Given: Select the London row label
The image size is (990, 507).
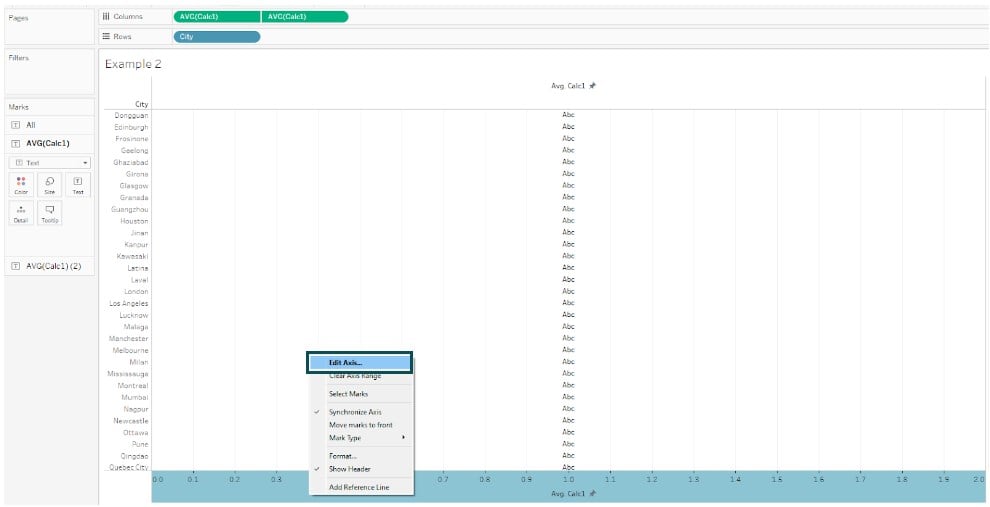Looking at the screenshot, I should pos(135,292).
